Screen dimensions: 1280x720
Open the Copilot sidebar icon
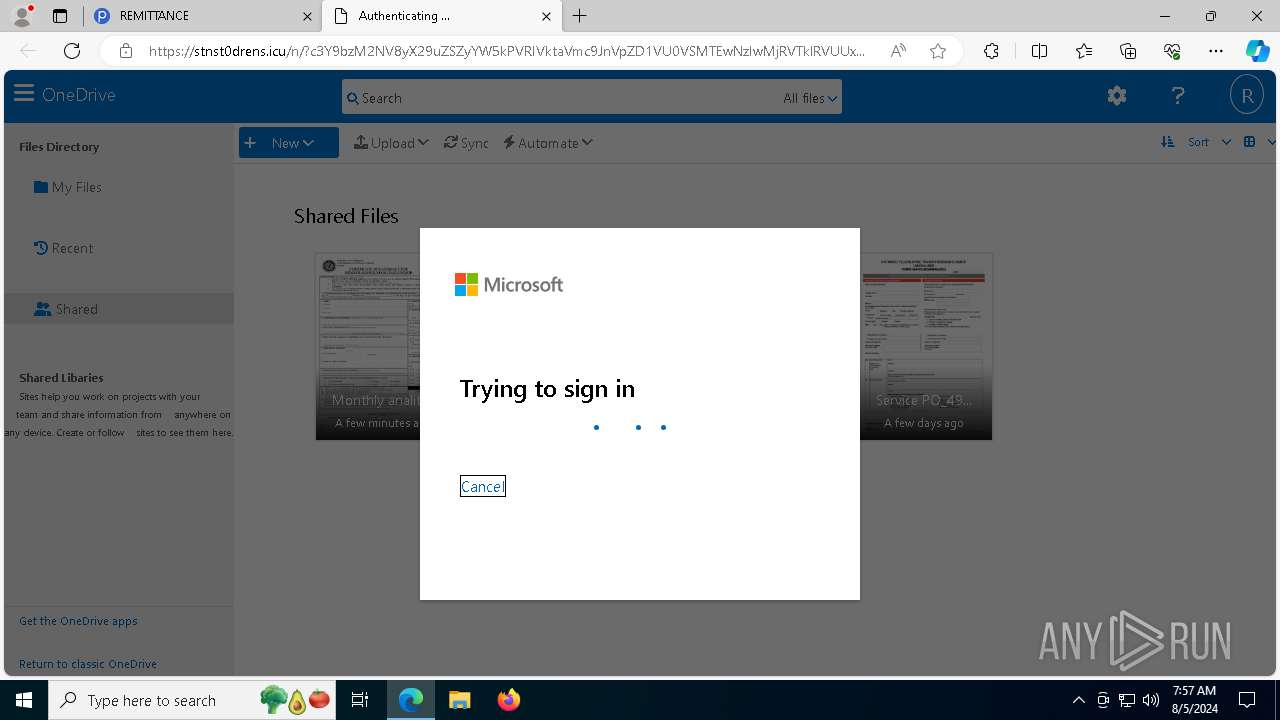coord(1257,51)
